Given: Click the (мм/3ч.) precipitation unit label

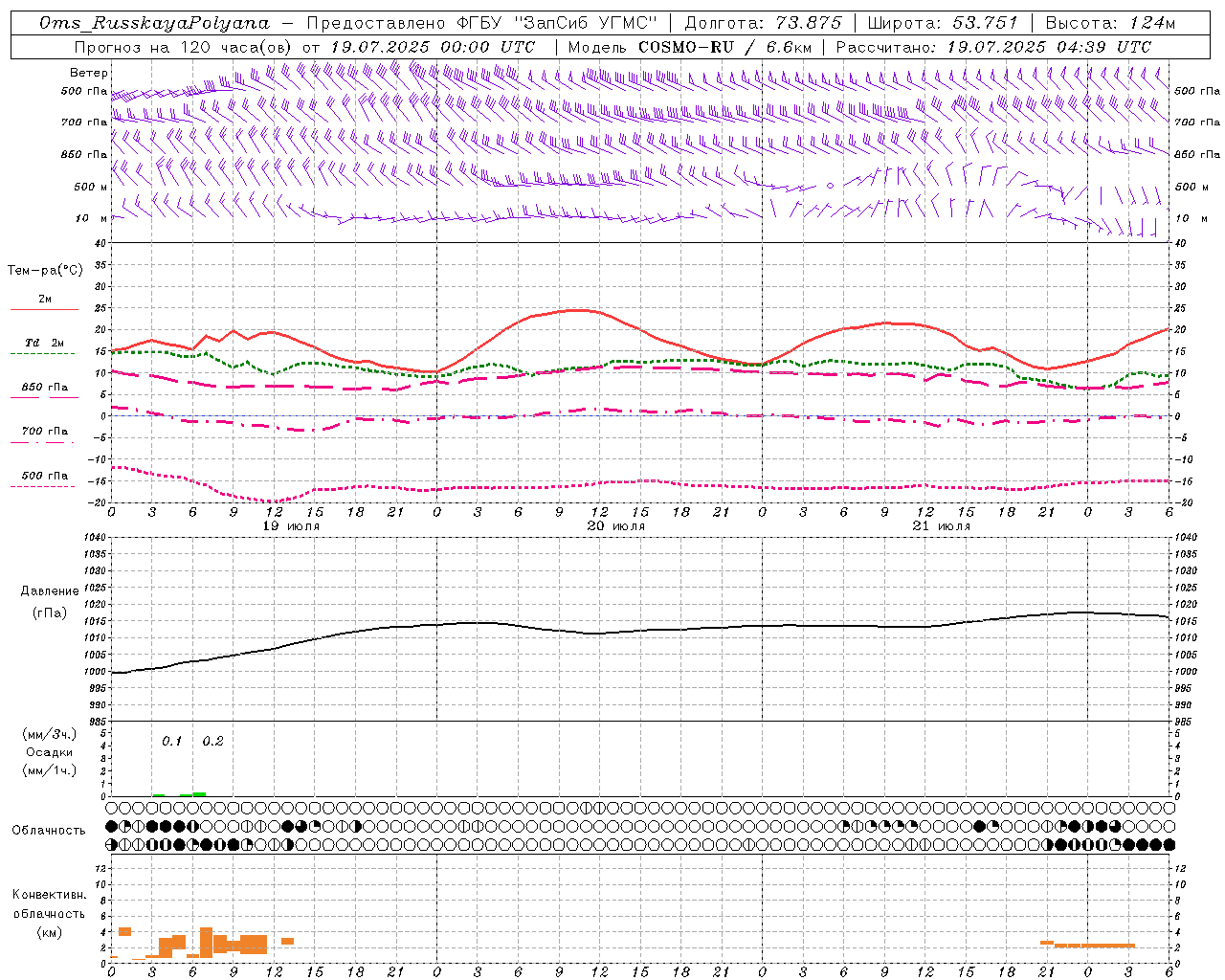Looking at the screenshot, I should 50,735.
